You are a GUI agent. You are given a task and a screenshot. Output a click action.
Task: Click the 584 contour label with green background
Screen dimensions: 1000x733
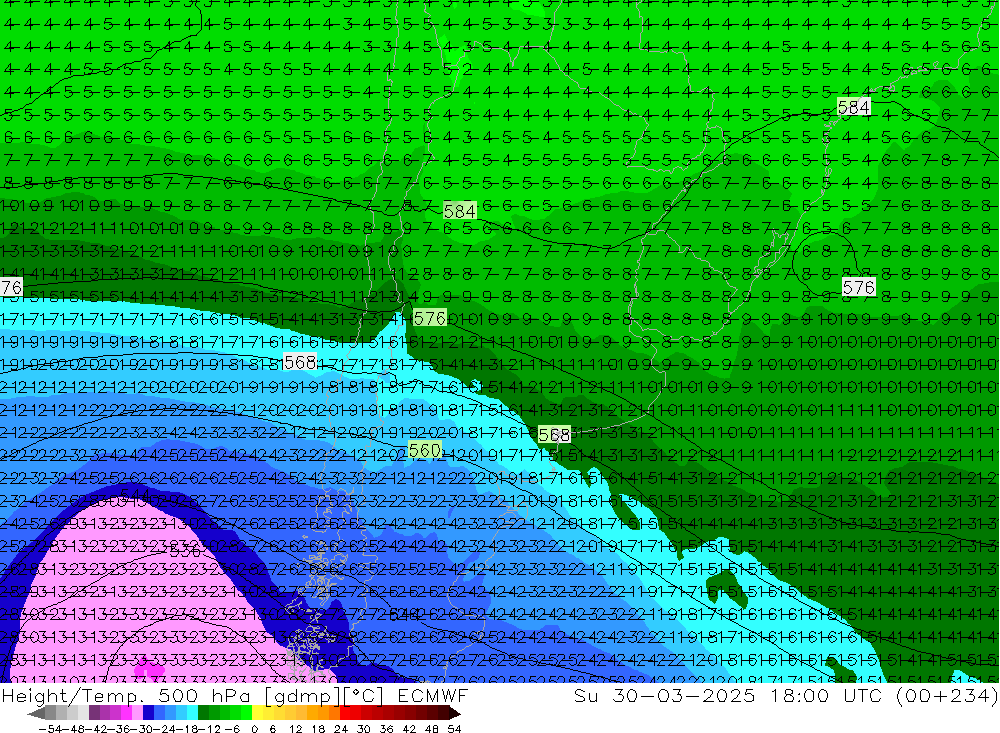click(x=459, y=211)
